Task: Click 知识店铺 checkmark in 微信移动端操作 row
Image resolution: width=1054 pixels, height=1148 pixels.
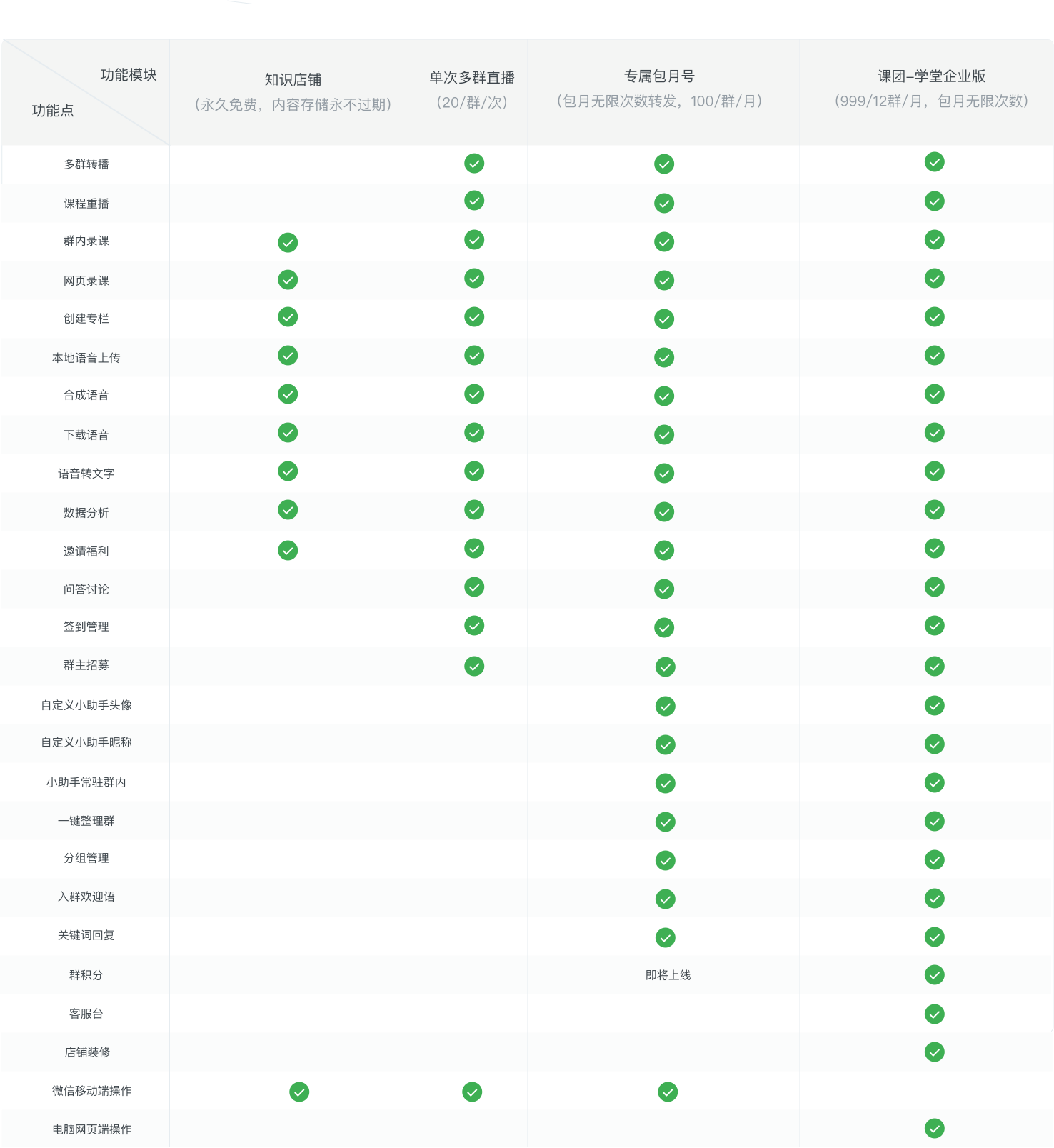Action: pos(299,1092)
